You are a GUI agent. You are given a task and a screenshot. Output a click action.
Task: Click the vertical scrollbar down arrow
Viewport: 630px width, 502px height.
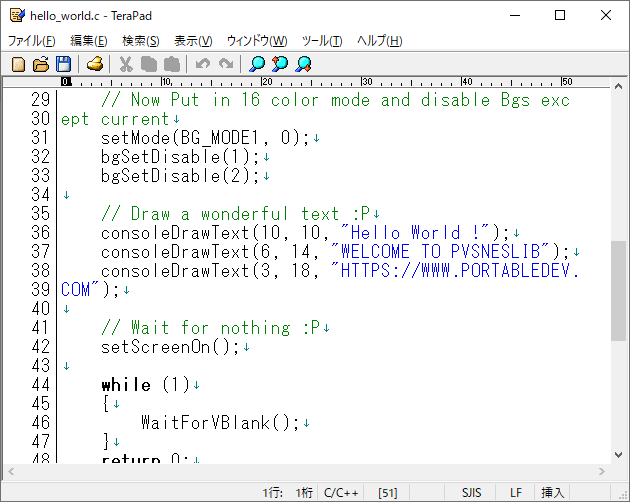[618, 455]
